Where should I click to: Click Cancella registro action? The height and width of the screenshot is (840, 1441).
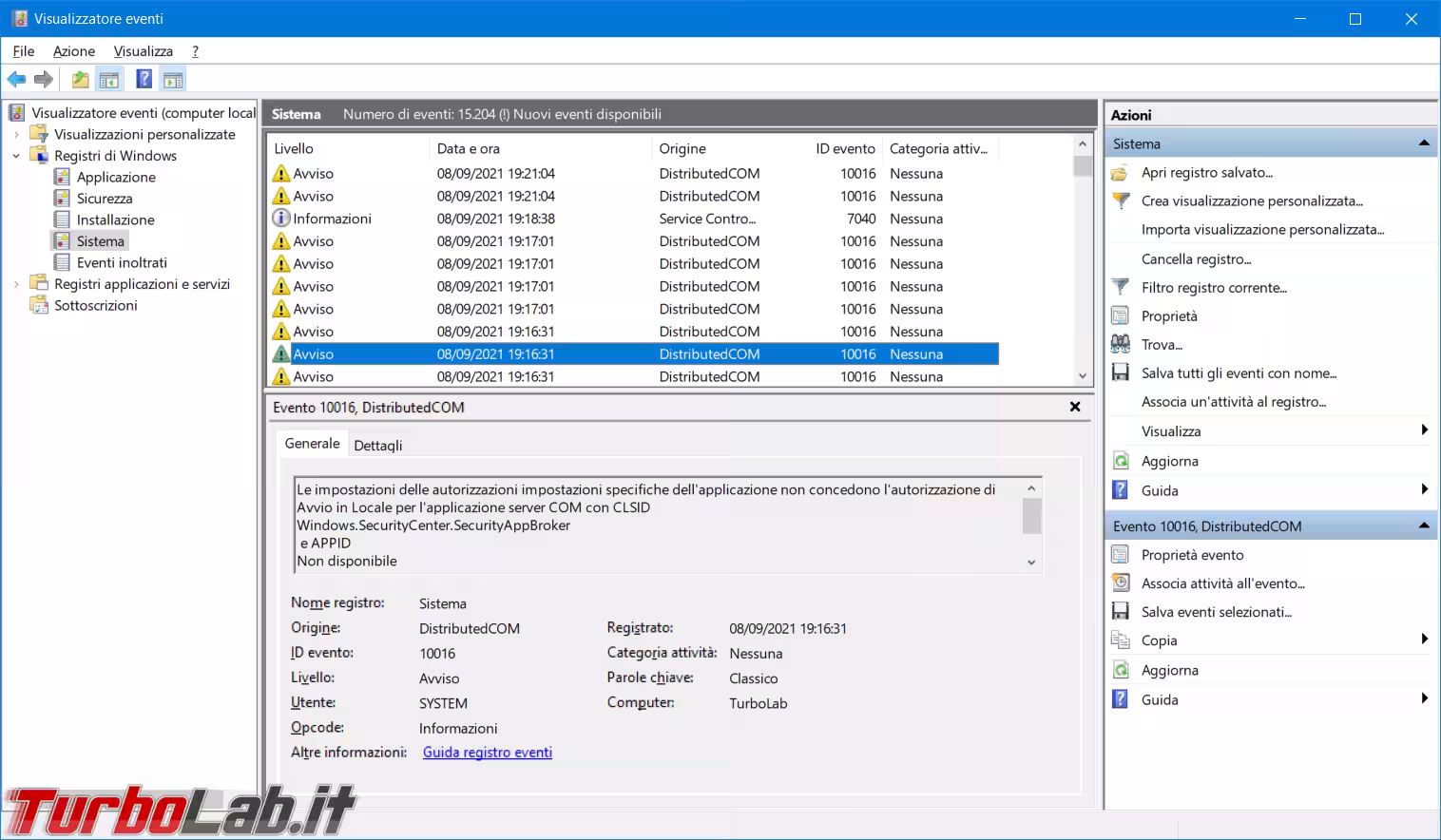tap(1196, 258)
